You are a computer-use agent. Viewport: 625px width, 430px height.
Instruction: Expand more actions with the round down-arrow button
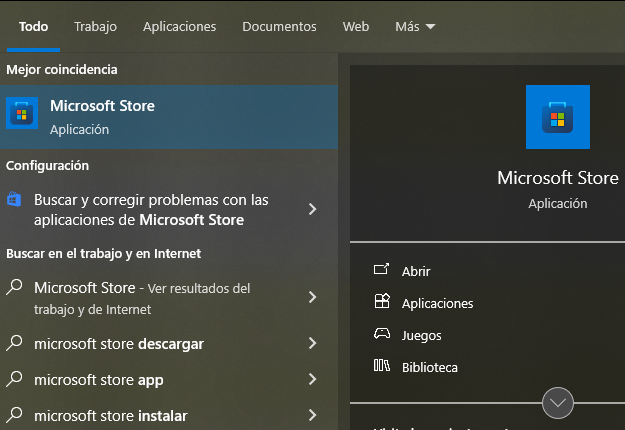click(x=558, y=403)
